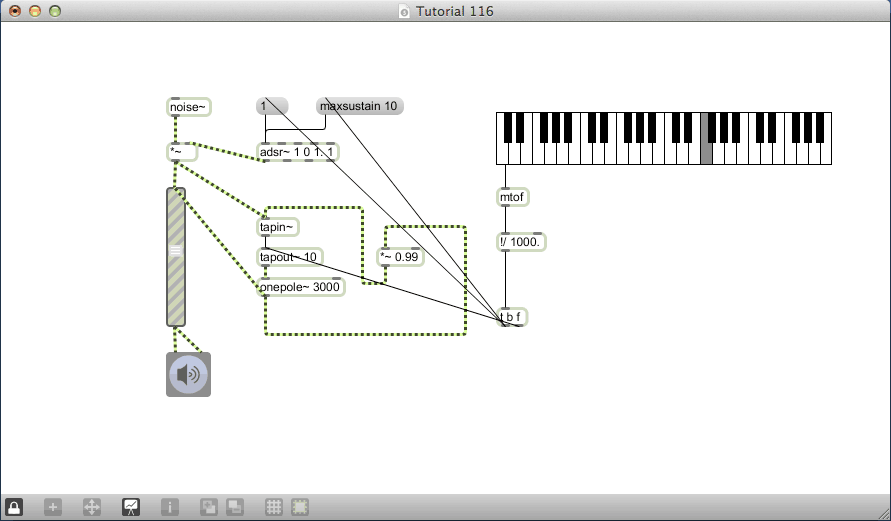Click the Tutorial 116 document icon in title bar
This screenshot has width=891, height=521.
point(404,12)
